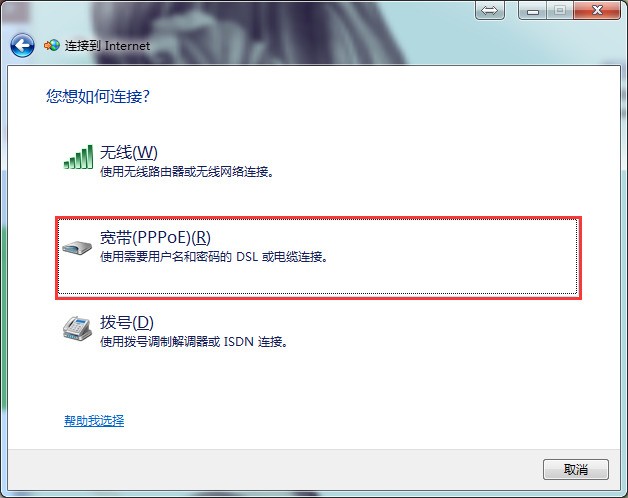Click the 取消 cancel button

pyautogui.click(x=576, y=469)
